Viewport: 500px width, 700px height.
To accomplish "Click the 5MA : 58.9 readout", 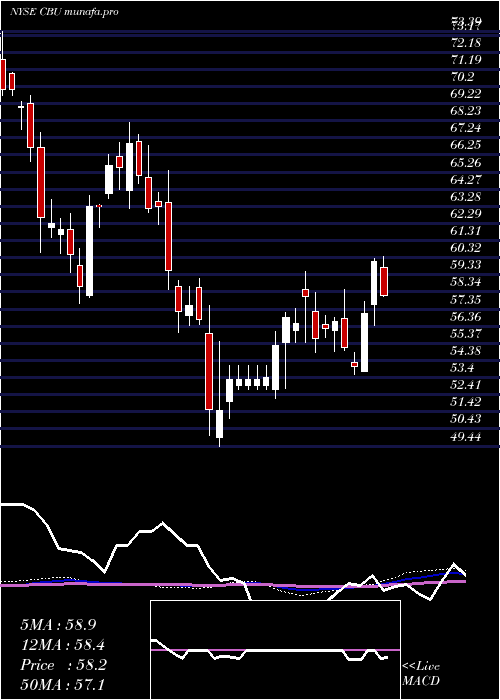I will [58, 625].
